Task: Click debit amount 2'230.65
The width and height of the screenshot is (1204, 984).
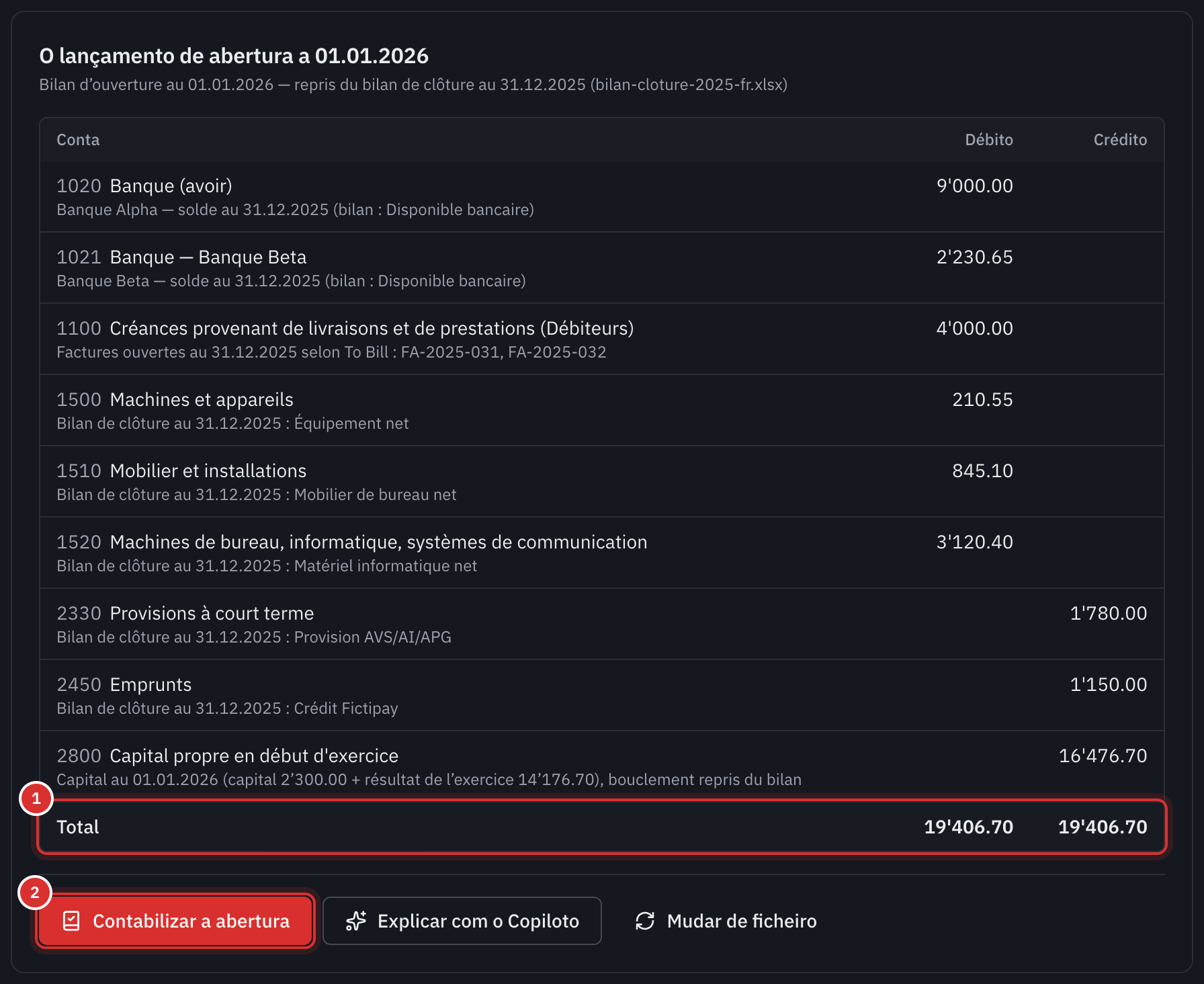Action: [975, 257]
